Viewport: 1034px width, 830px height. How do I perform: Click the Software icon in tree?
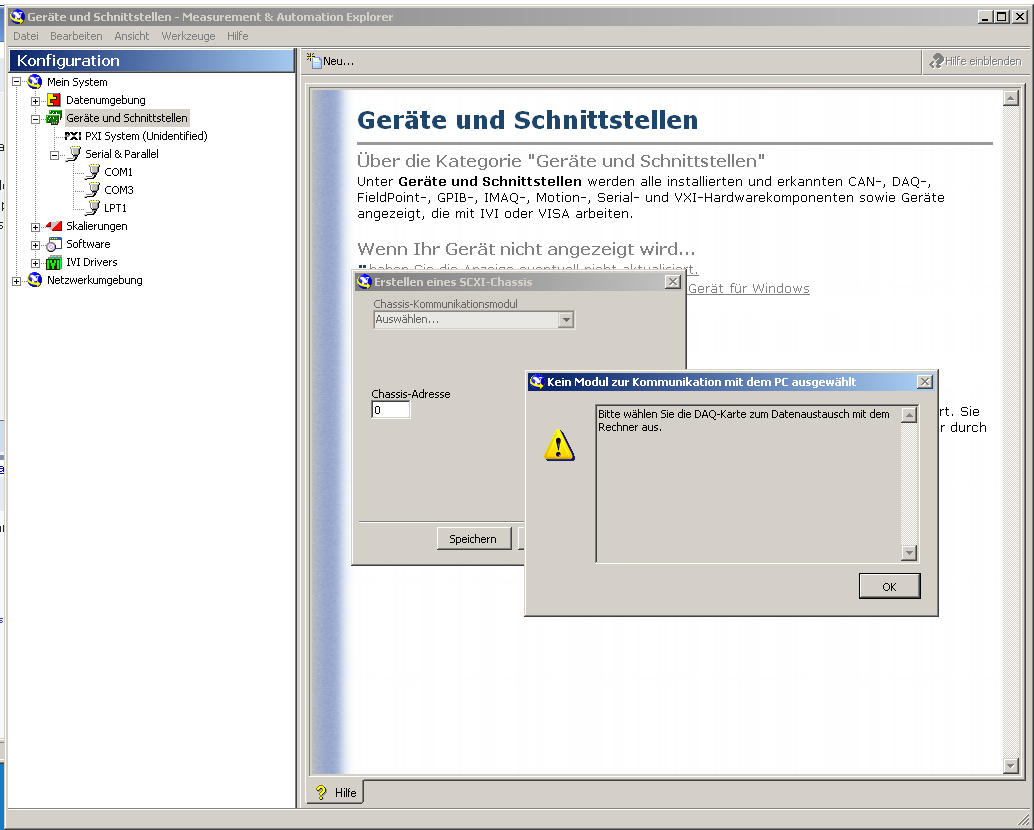point(54,245)
